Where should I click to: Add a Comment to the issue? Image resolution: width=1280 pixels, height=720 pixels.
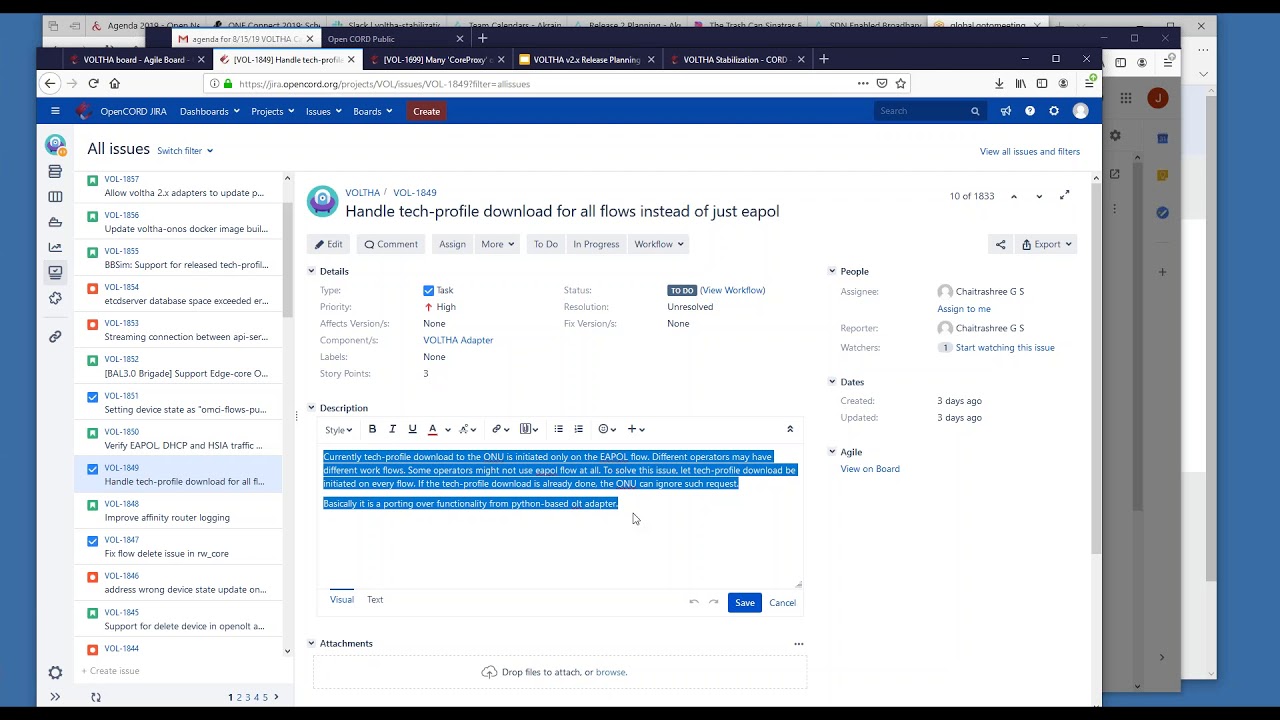[x=391, y=244]
